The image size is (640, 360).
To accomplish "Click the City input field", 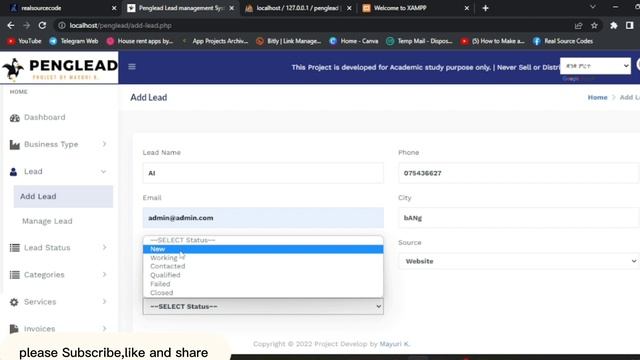I will (519, 218).
